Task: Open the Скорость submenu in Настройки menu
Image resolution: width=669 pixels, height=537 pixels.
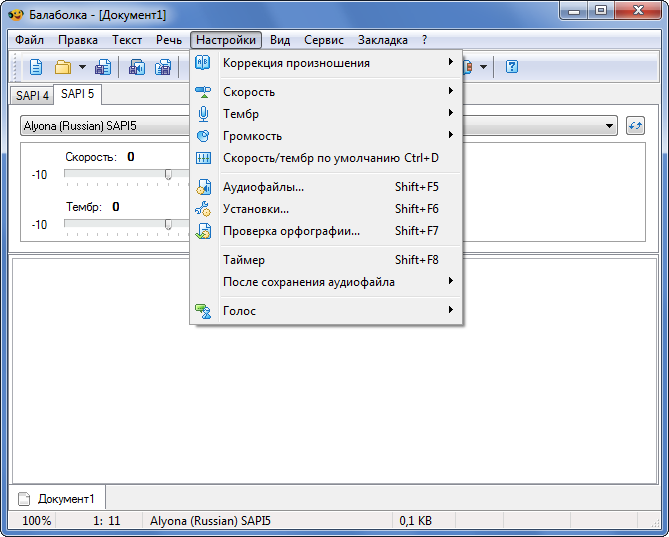Action: tap(326, 92)
